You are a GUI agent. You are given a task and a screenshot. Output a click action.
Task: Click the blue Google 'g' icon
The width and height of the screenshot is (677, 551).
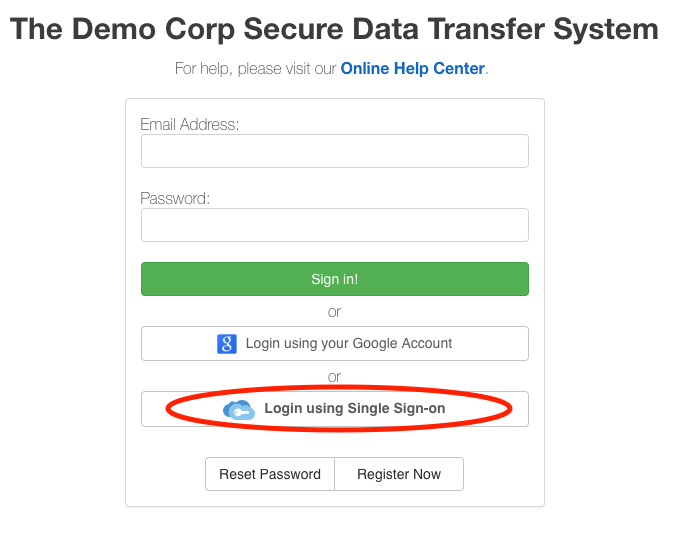[227, 344]
